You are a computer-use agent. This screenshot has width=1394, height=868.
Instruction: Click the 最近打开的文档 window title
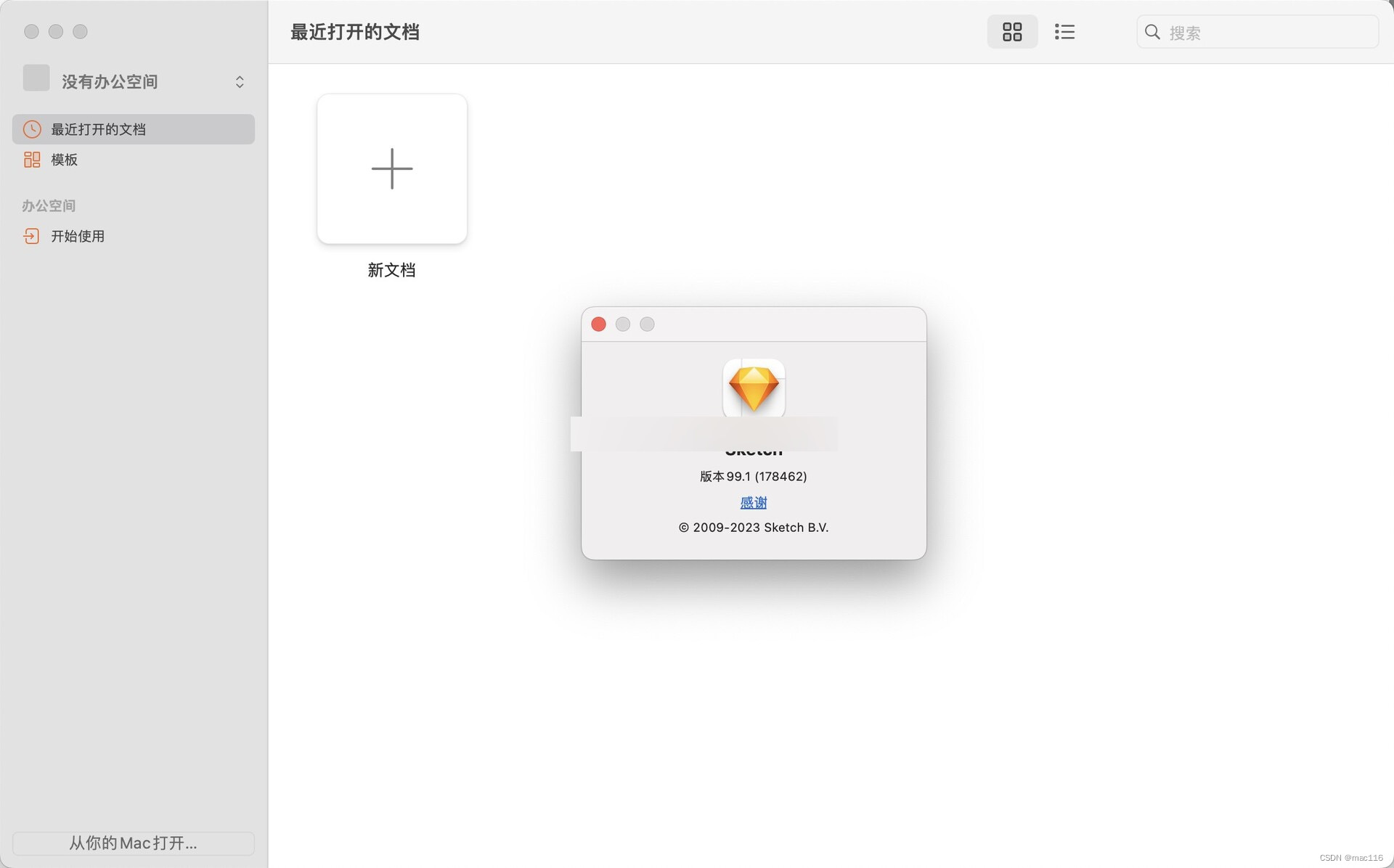click(355, 32)
